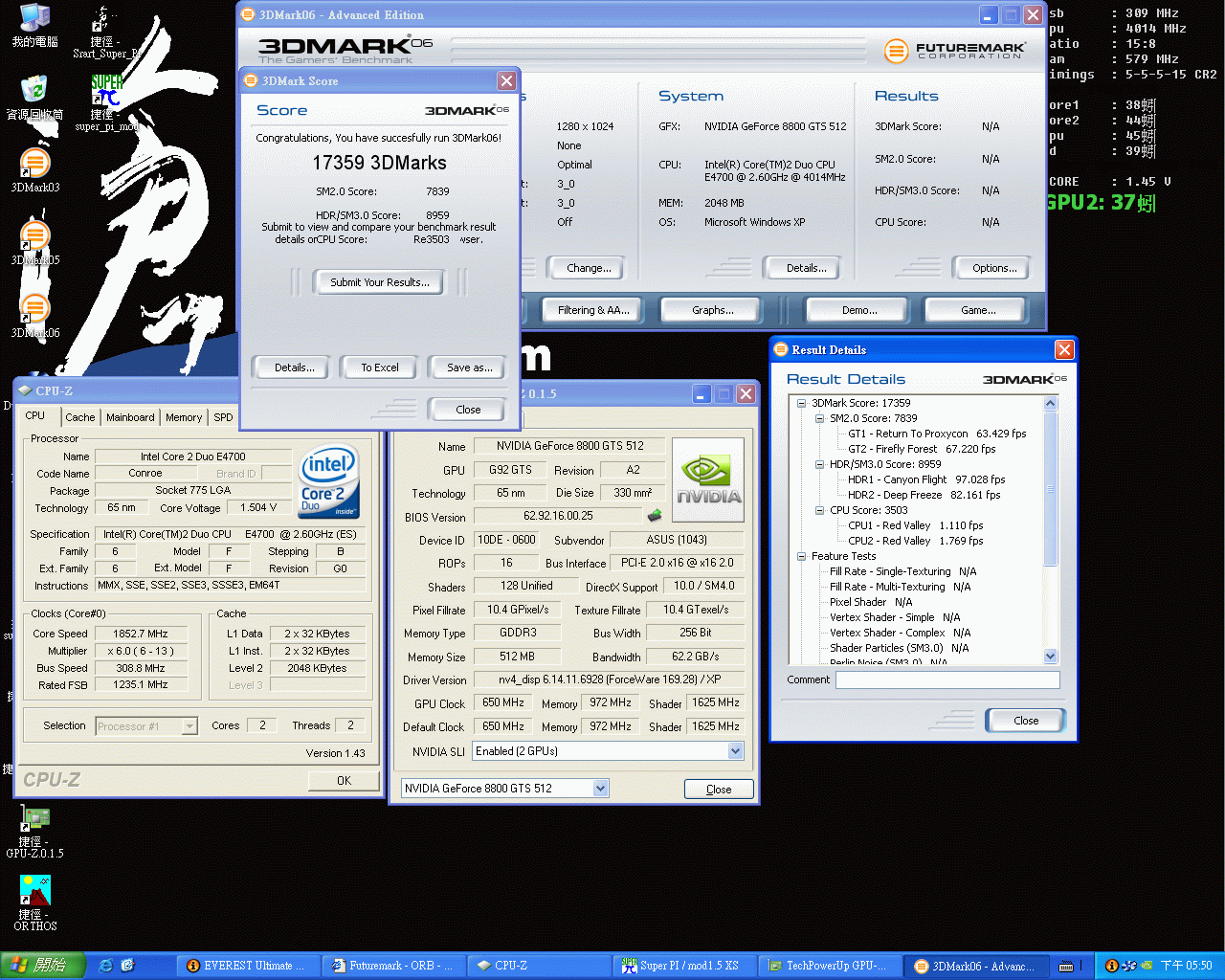Open the GPU selection dropdown in GPU-Z
Screen dimensions: 1225x980
(600, 789)
